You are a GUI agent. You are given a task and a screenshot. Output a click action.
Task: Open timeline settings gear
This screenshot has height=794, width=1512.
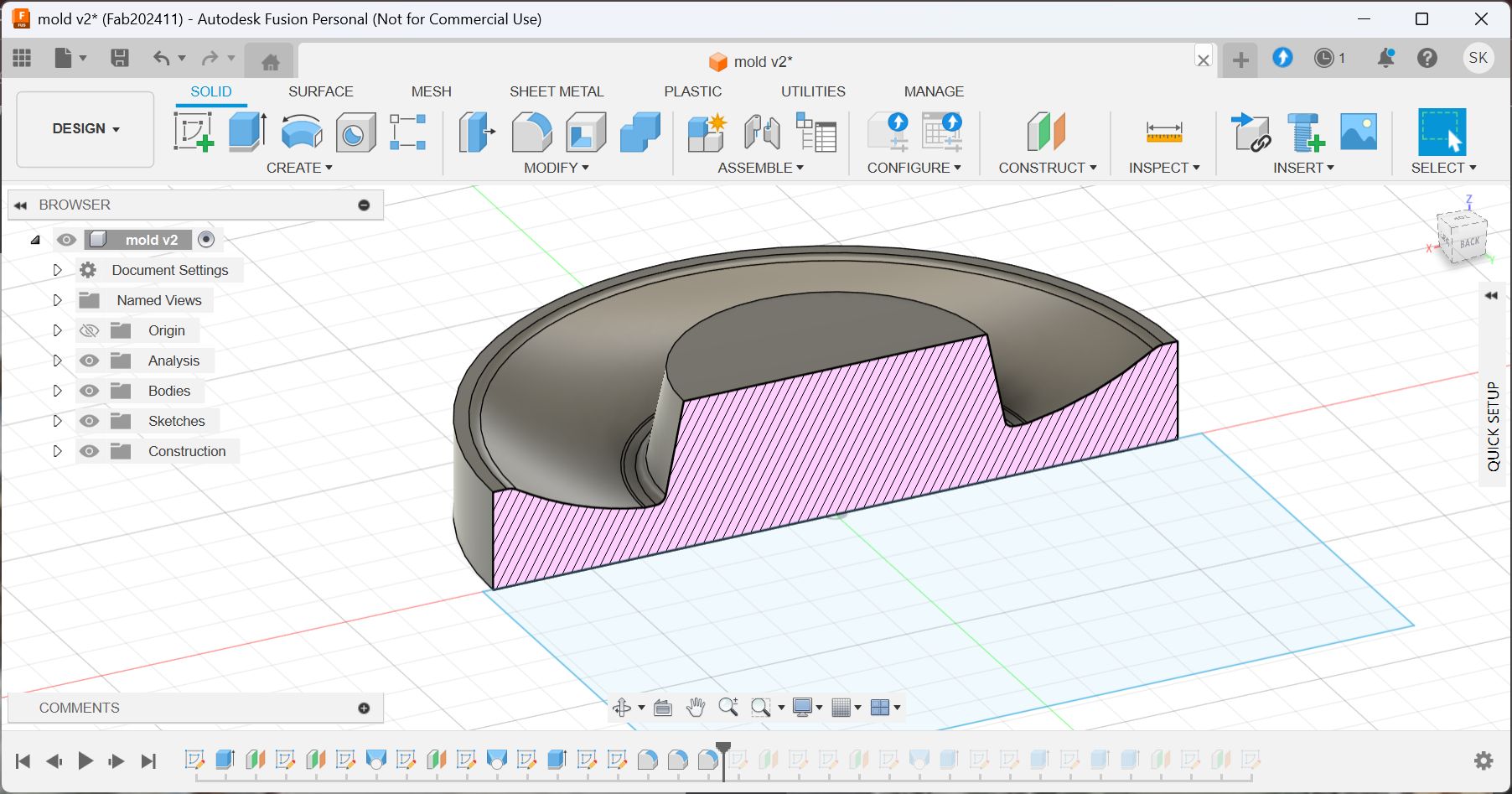tap(1484, 760)
